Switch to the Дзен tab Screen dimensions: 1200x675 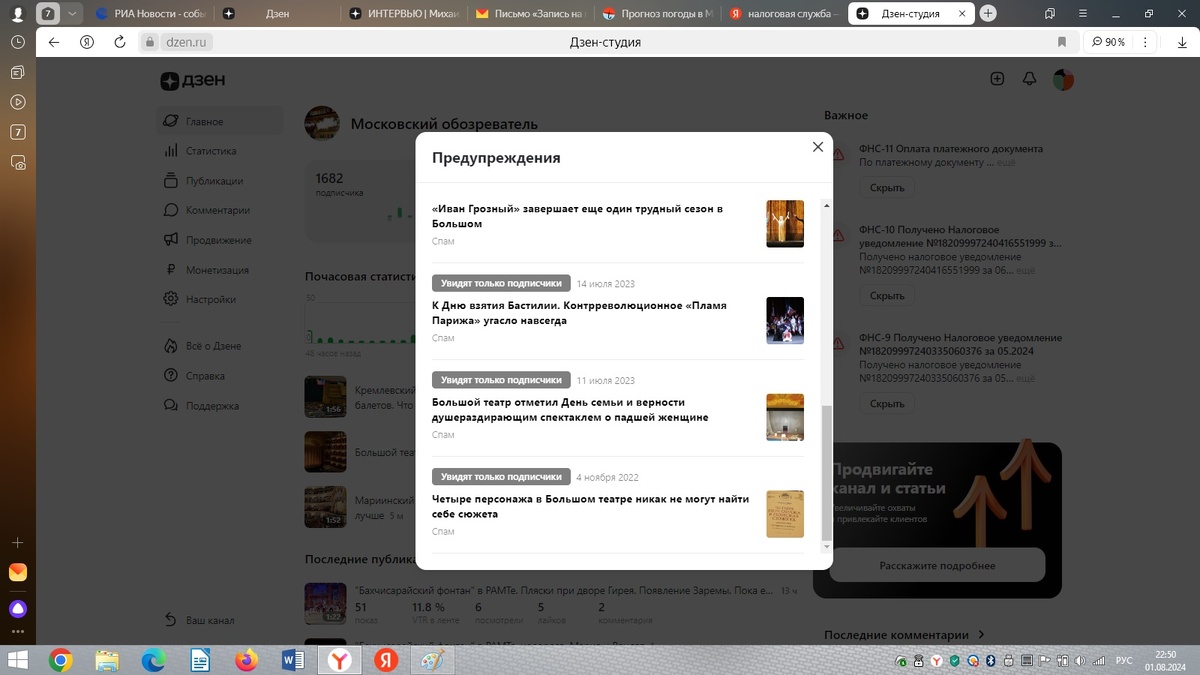(279, 14)
